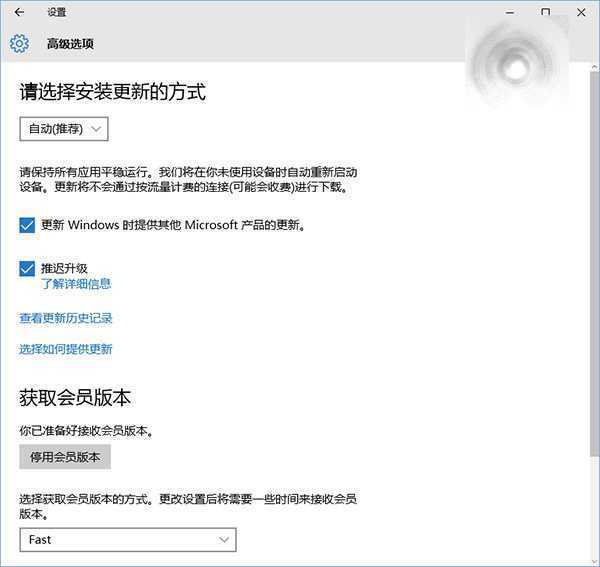Viewport: 600px width, 567px height.
Task: Click the 停用会员版本 button
Action: (x=65, y=457)
